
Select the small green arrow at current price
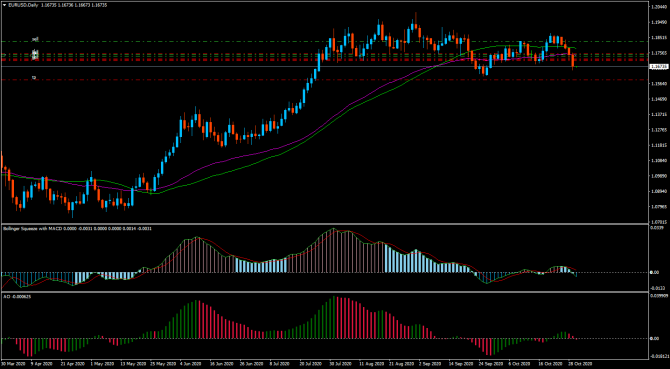[x=576, y=67]
